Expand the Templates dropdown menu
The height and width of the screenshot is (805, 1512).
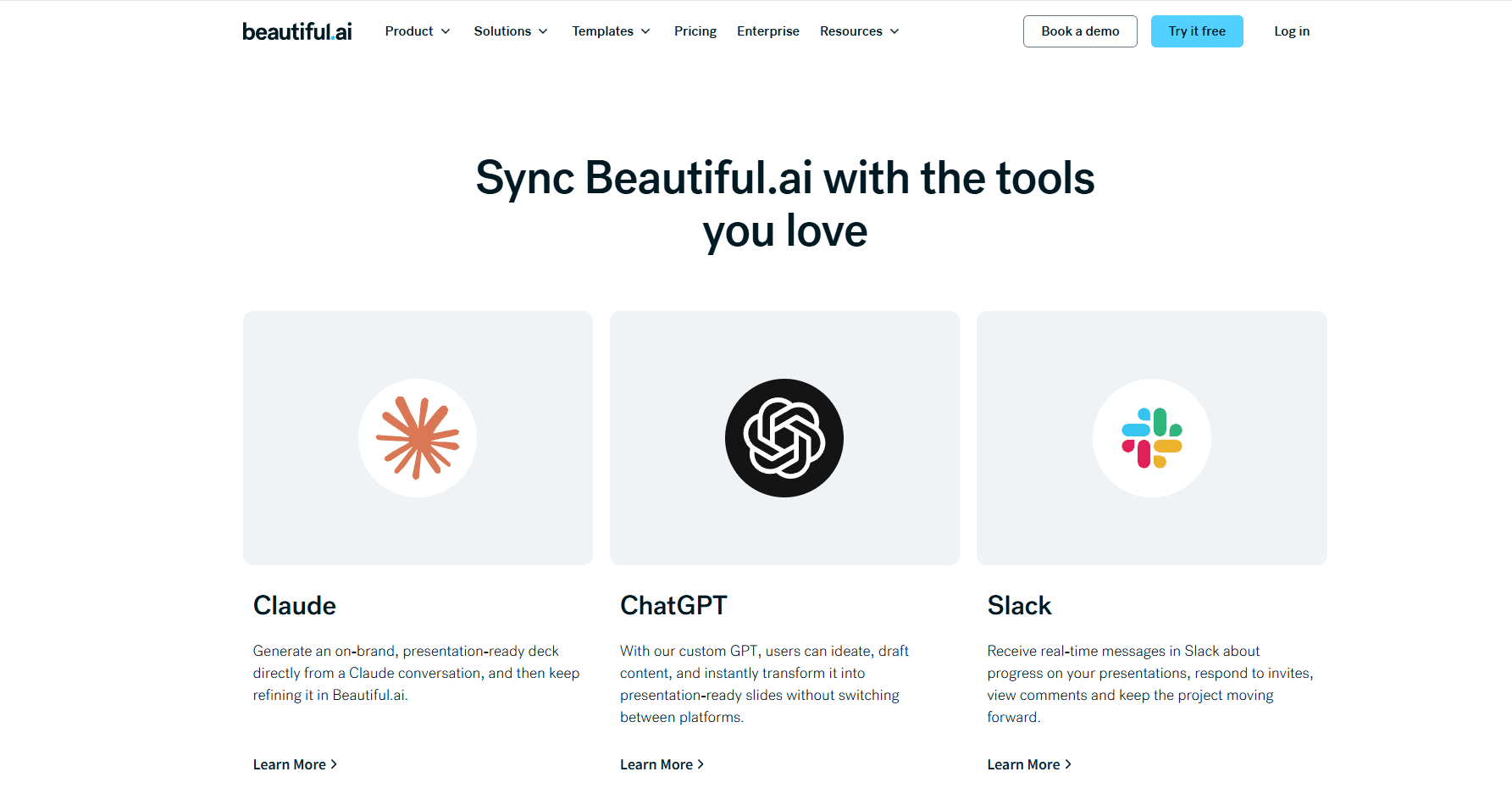click(611, 31)
